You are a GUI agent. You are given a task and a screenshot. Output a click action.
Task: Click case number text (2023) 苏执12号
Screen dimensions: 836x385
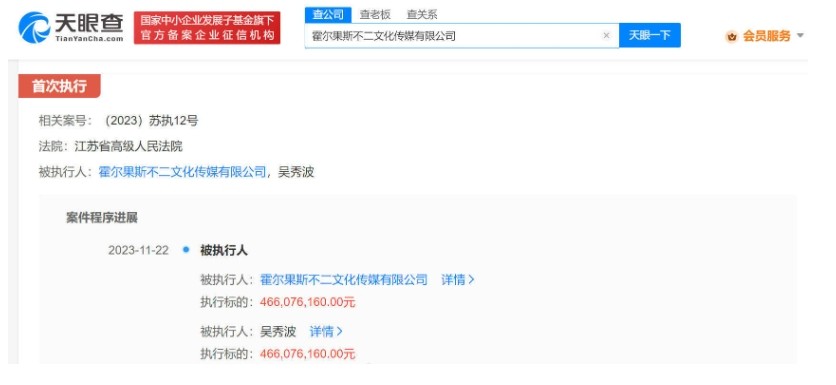point(151,121)
